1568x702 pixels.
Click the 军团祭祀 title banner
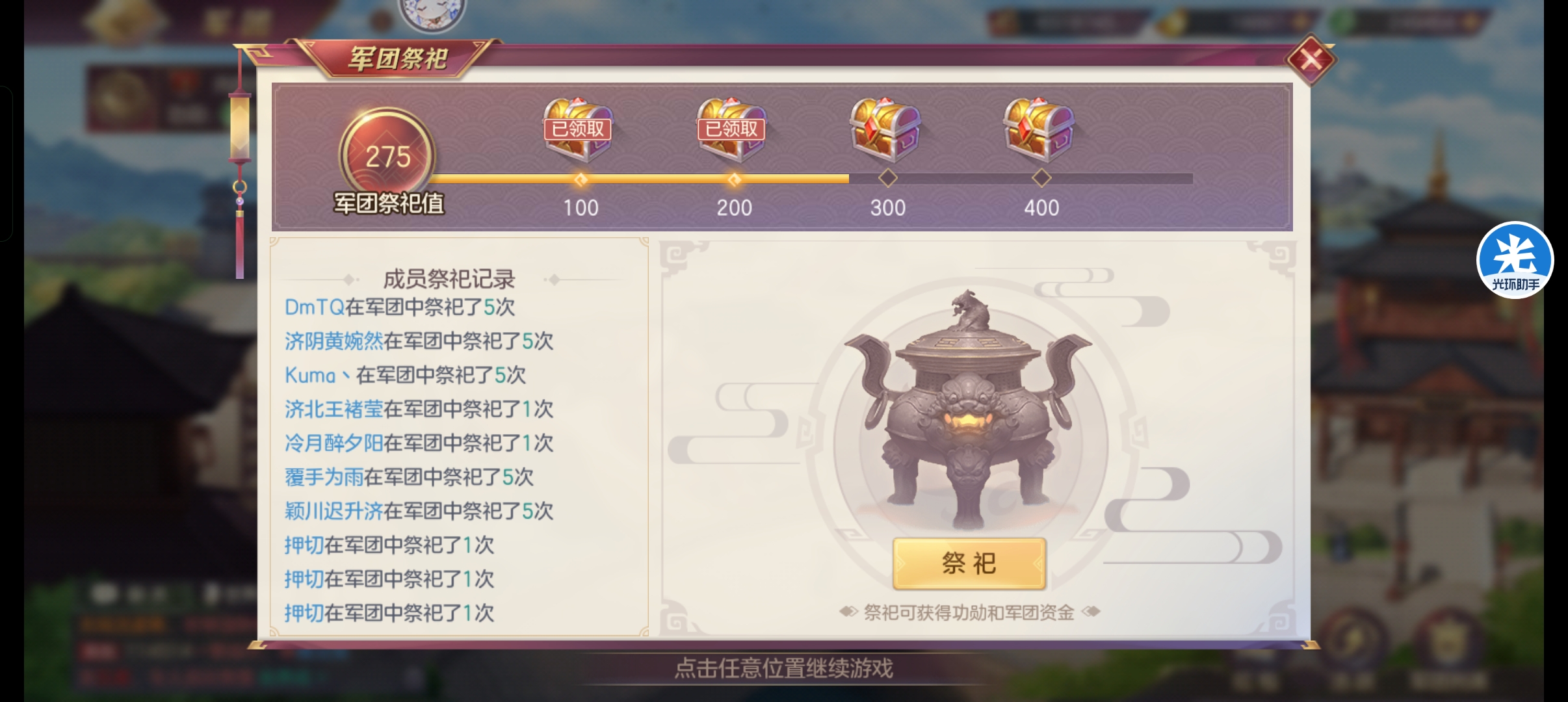(x=398, y=58)
